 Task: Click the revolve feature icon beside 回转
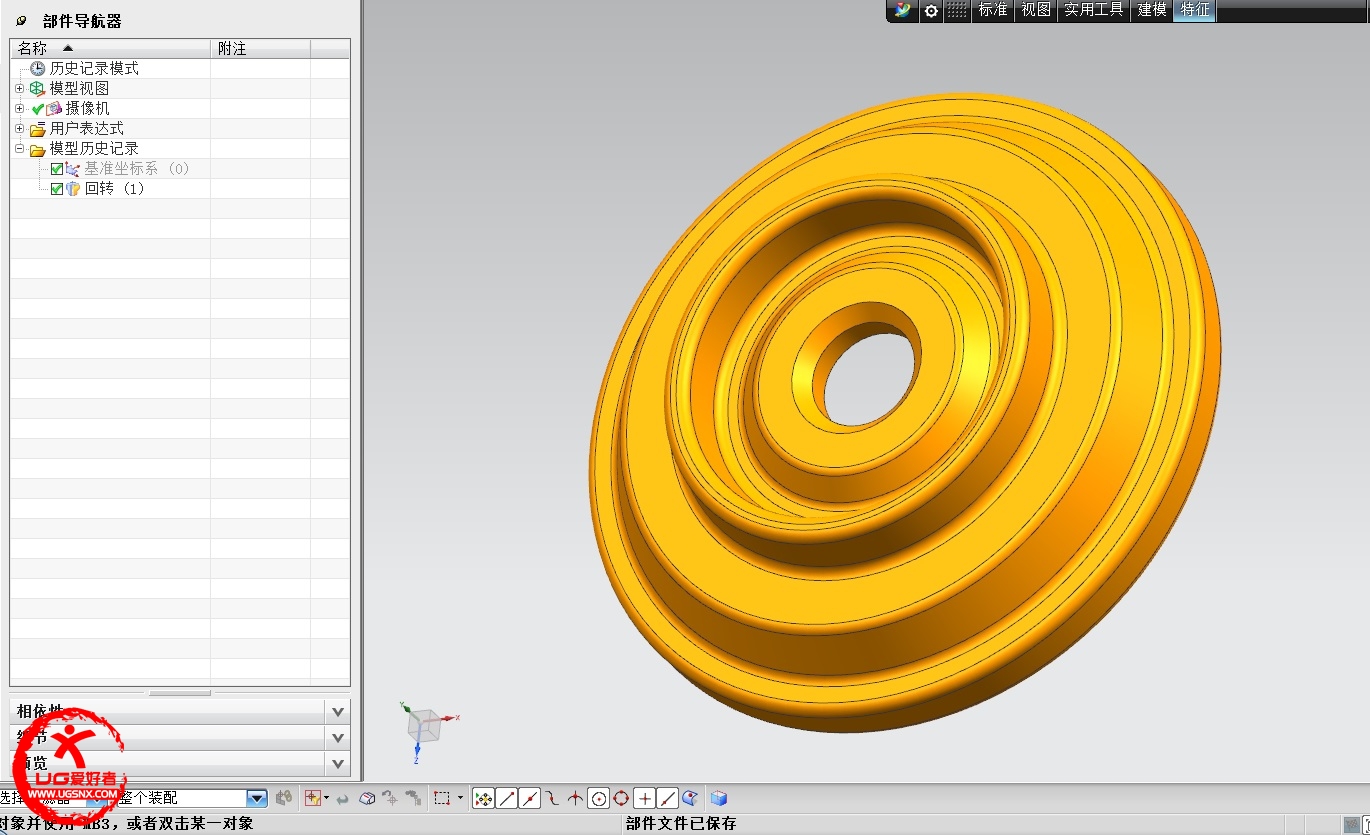[x=72, y=189]
